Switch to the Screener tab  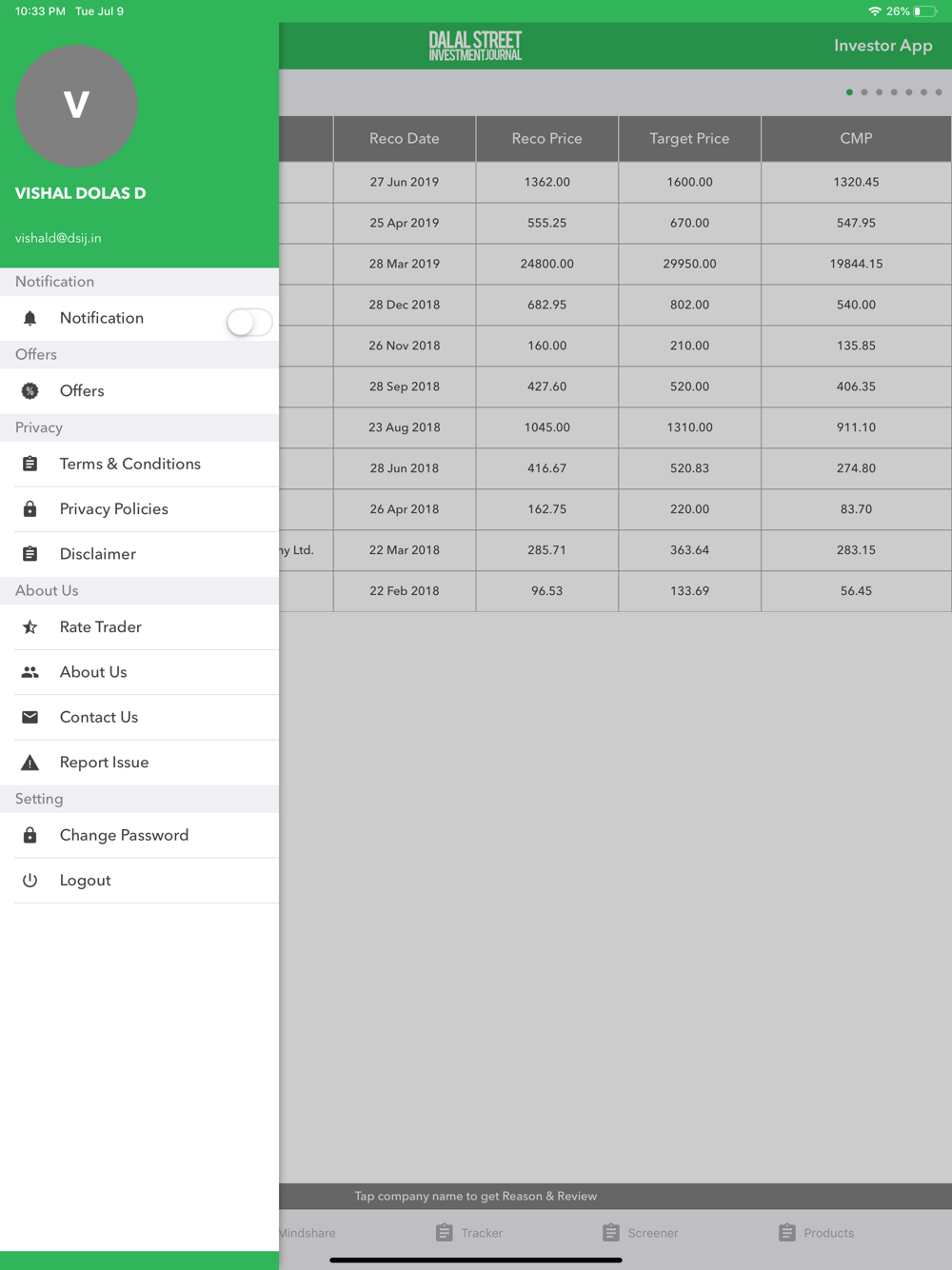pos(640,1233)
